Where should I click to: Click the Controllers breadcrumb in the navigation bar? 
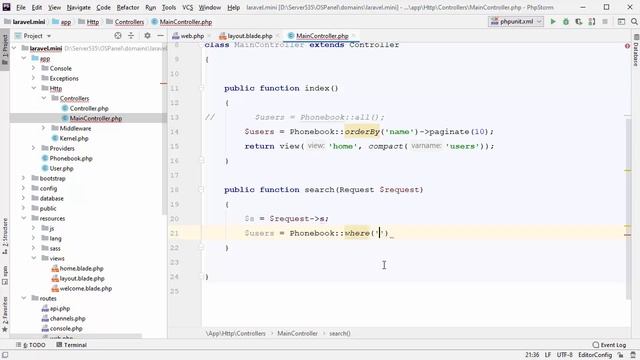pyautogui.click(x=129, y=22)
